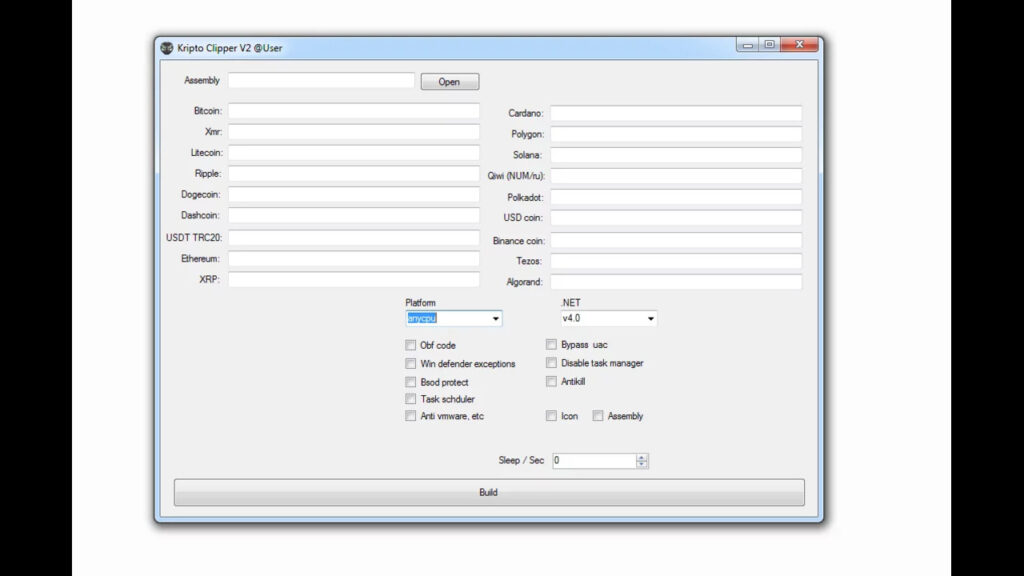Click the Bitcoin address field
The height and width of the screenshot is (576, 1024).
coord(353,111)
